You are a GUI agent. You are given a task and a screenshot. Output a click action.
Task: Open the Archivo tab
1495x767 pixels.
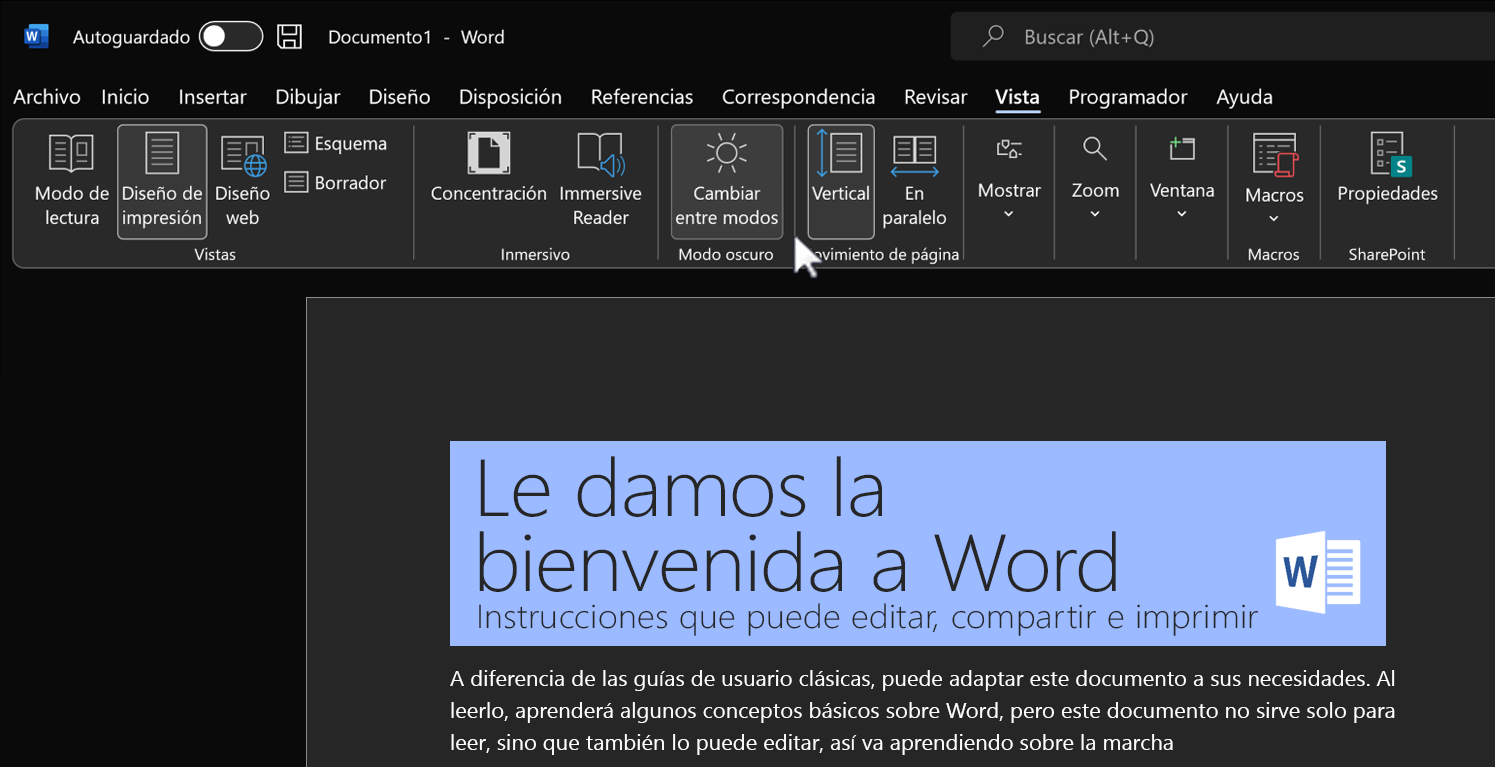click(x=47, y=97)
